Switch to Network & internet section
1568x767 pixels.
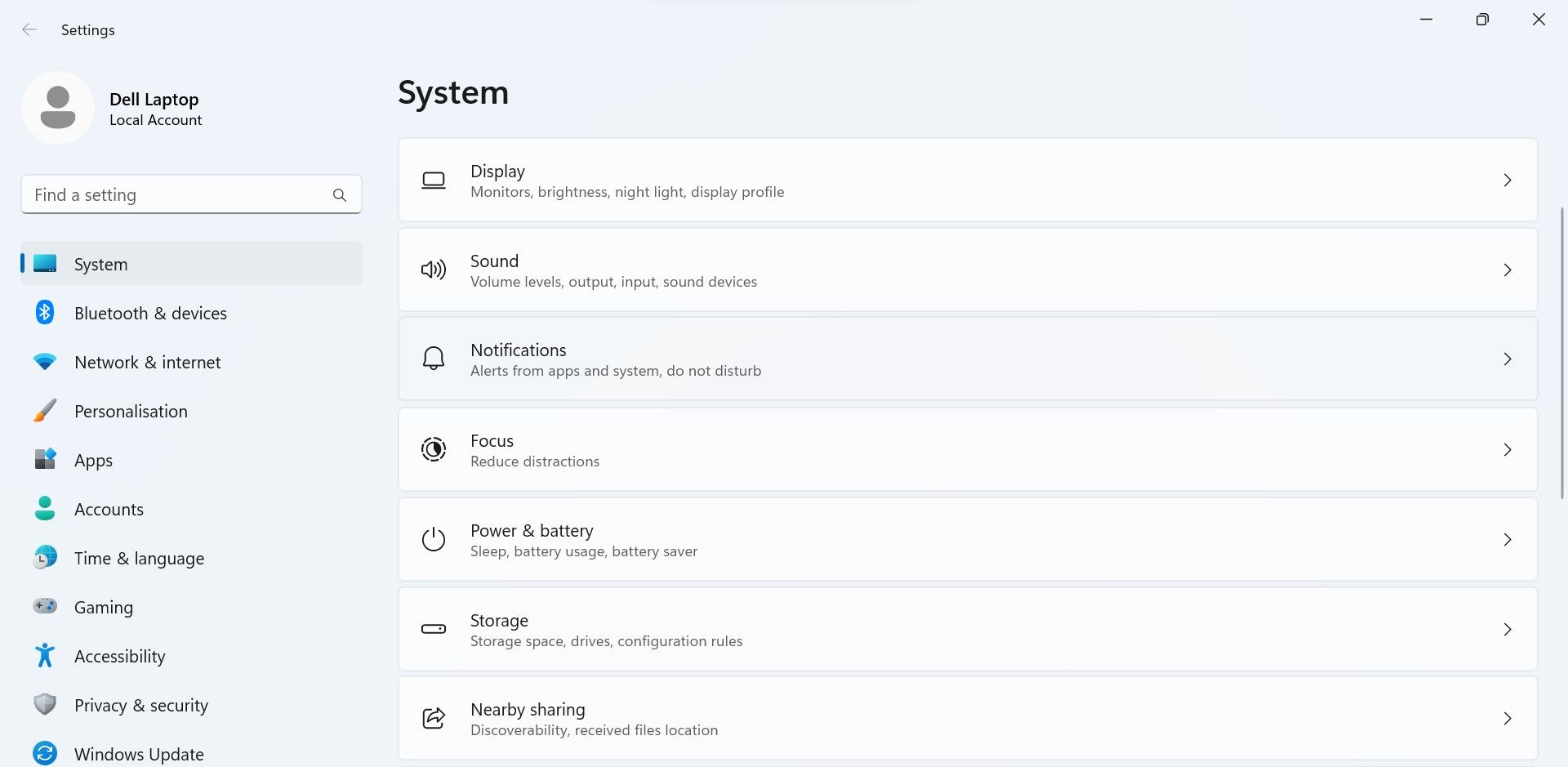pyautogui.click(x=147, y=362)
